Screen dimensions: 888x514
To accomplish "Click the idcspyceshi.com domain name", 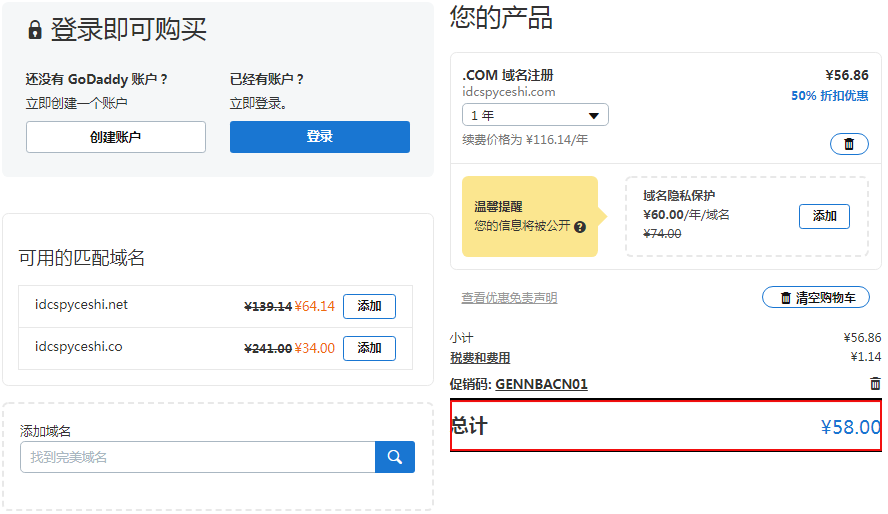I will pyautogui.click(x=509, y=92).
